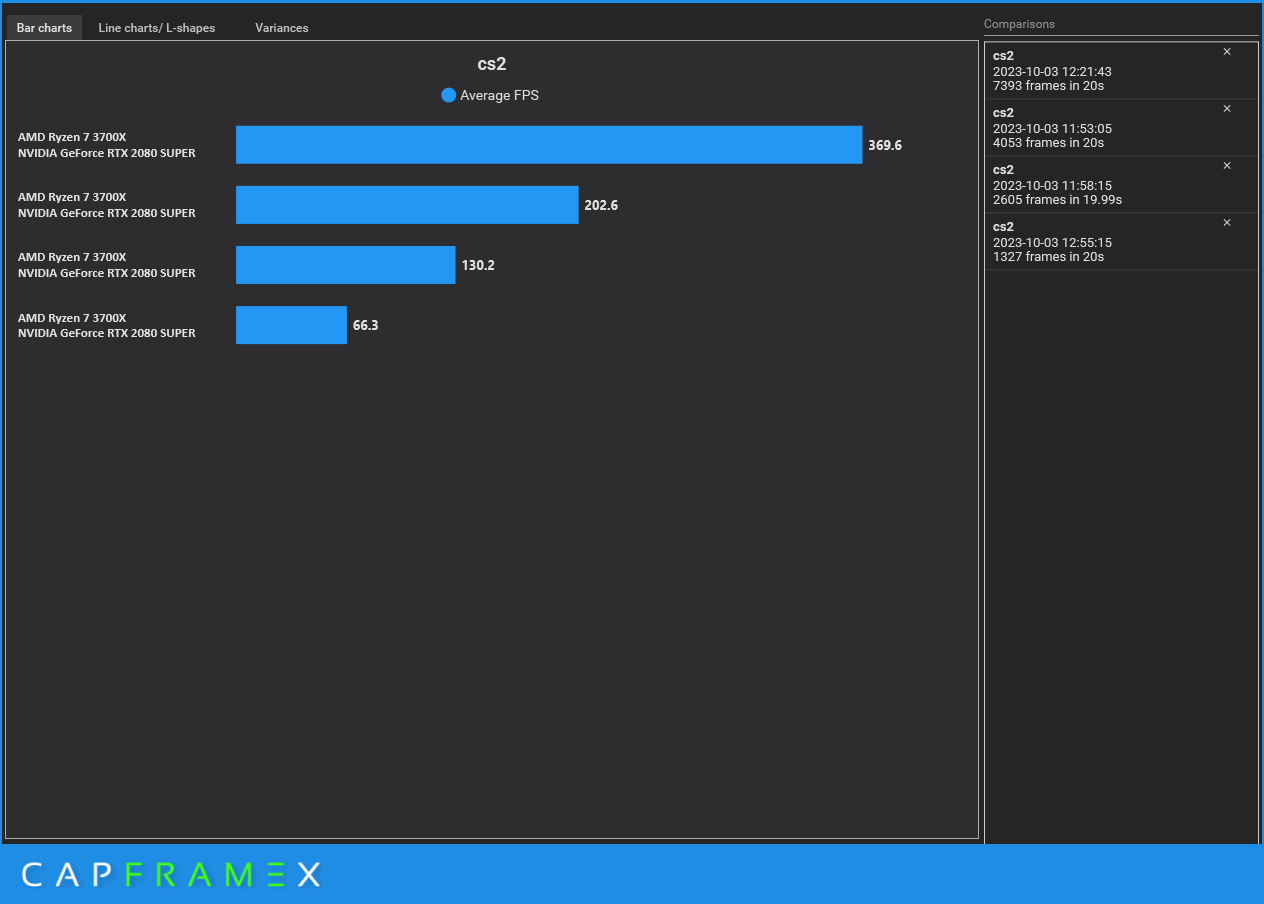Click the 66.3 value label
Screen dimensions: 1264x904
pos(365,325)
